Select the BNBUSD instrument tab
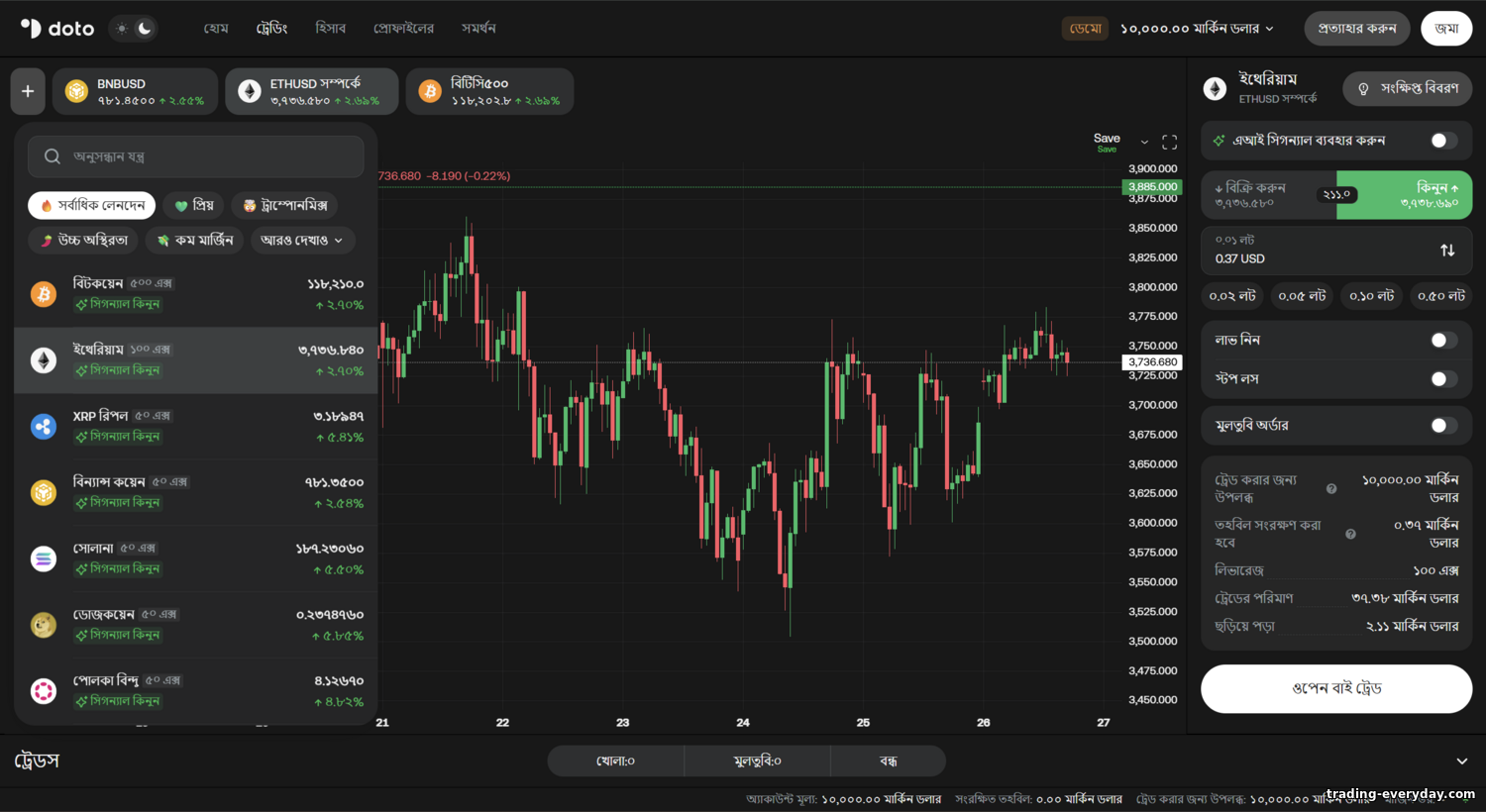This screenshot has height=812, width=1486. pos(135,91)
